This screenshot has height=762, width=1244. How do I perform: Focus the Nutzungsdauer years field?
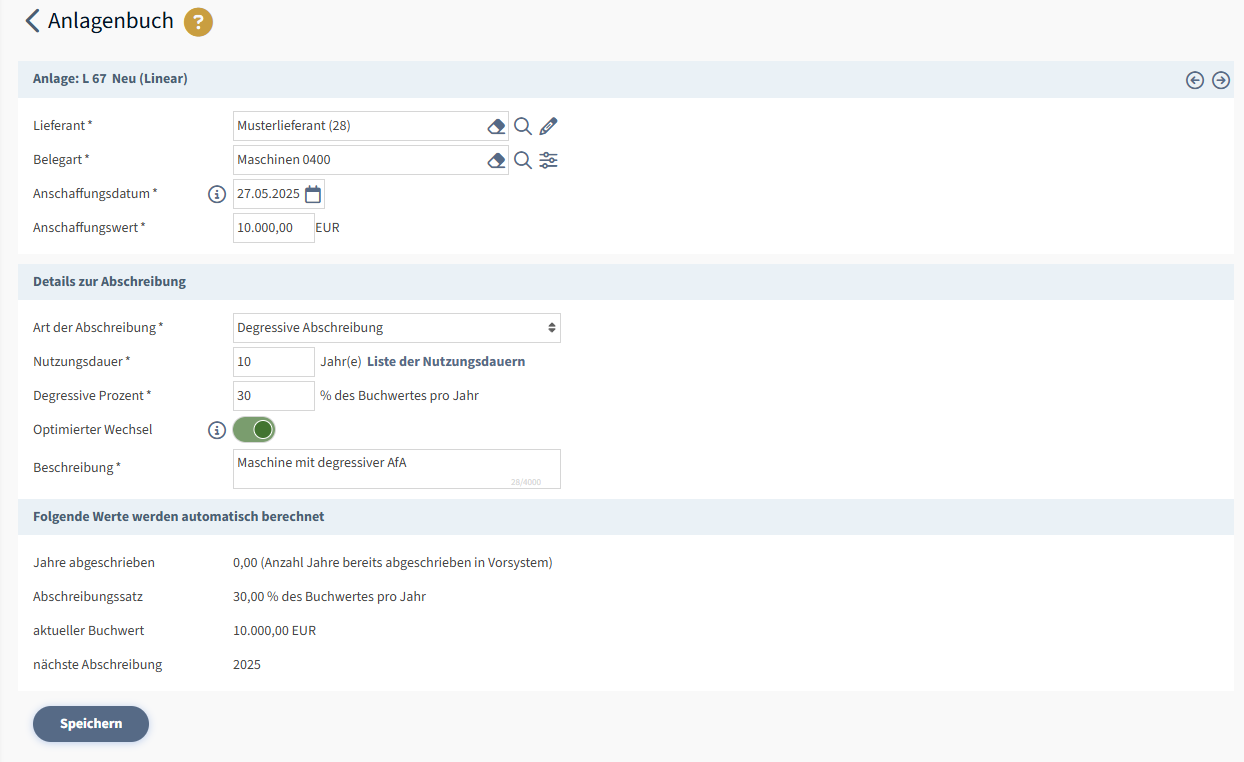click(273, 362)
